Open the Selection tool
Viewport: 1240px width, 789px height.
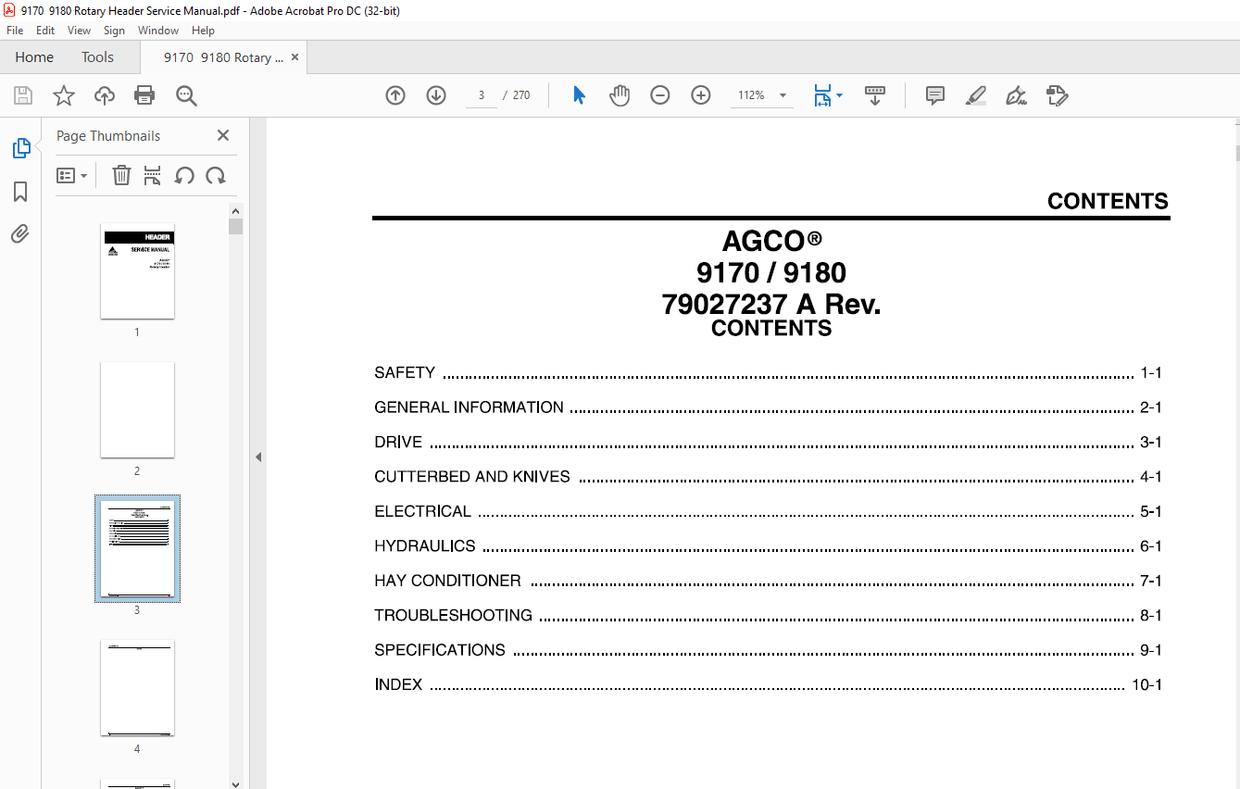578,94
